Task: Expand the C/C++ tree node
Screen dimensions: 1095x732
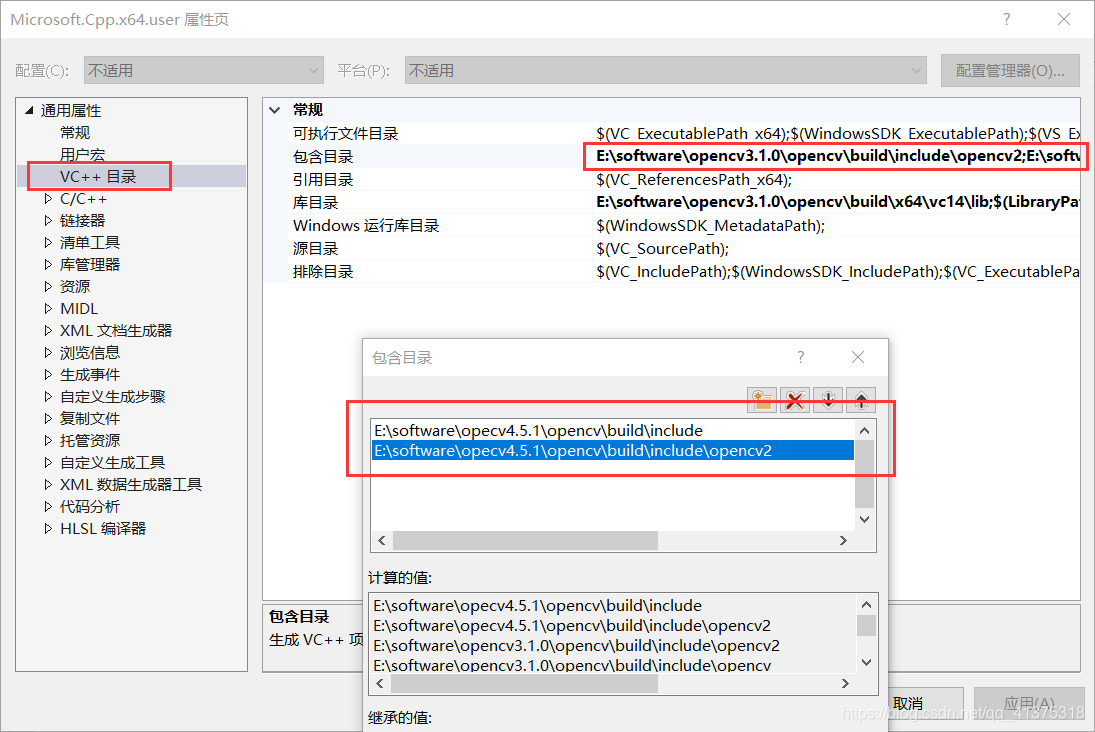Action: 48,199
